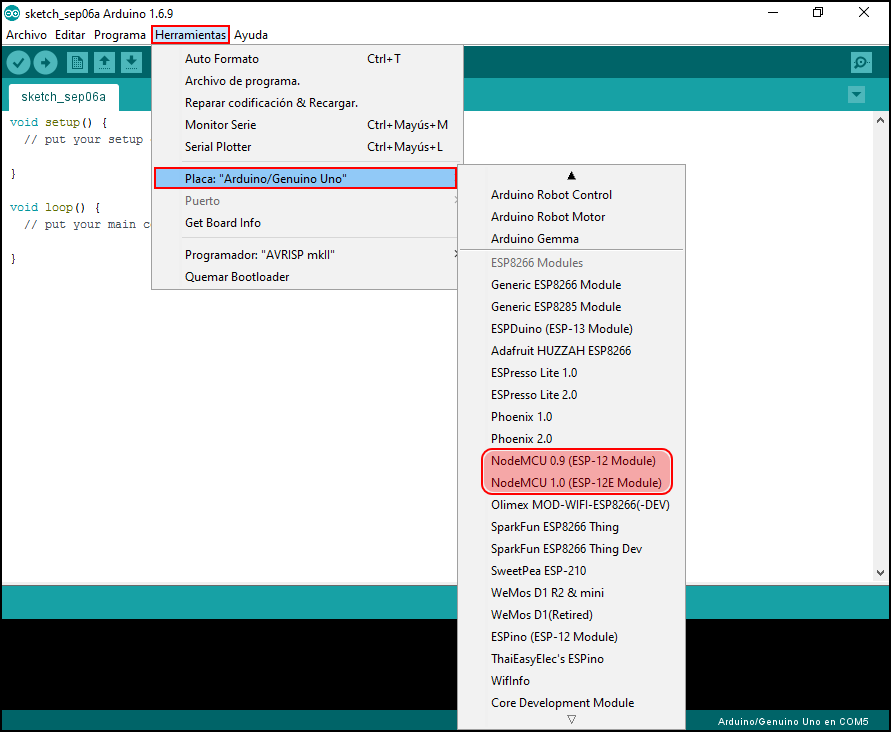Viewport: 891px width, 732px height.
Task: Choose Phoenix 2.0 board
Action: pyautogui.click(x=571, y=439)
